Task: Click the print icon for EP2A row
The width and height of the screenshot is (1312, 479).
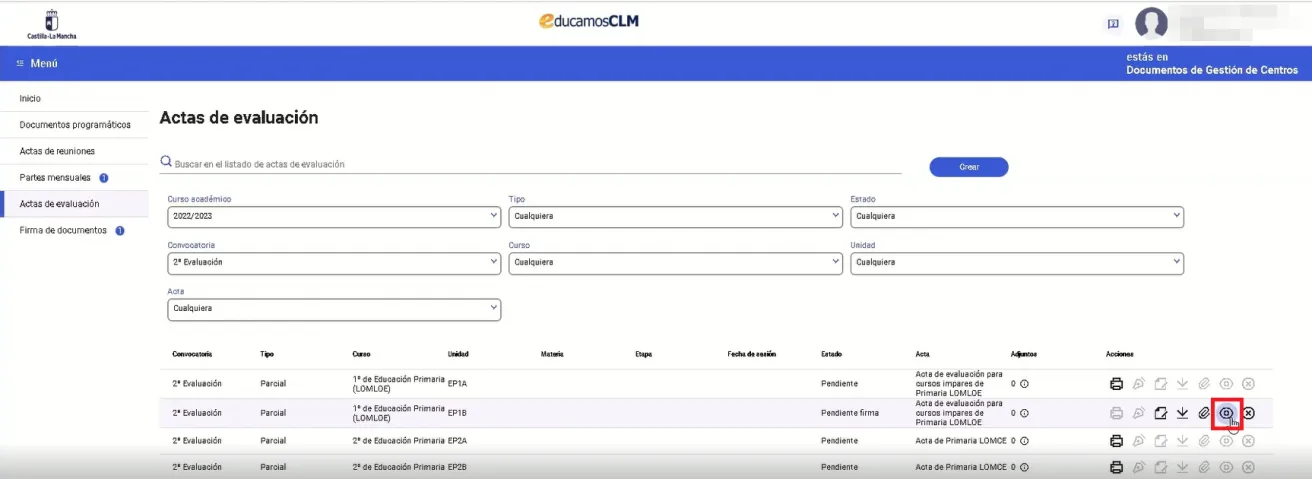Action: point(1116,441)
